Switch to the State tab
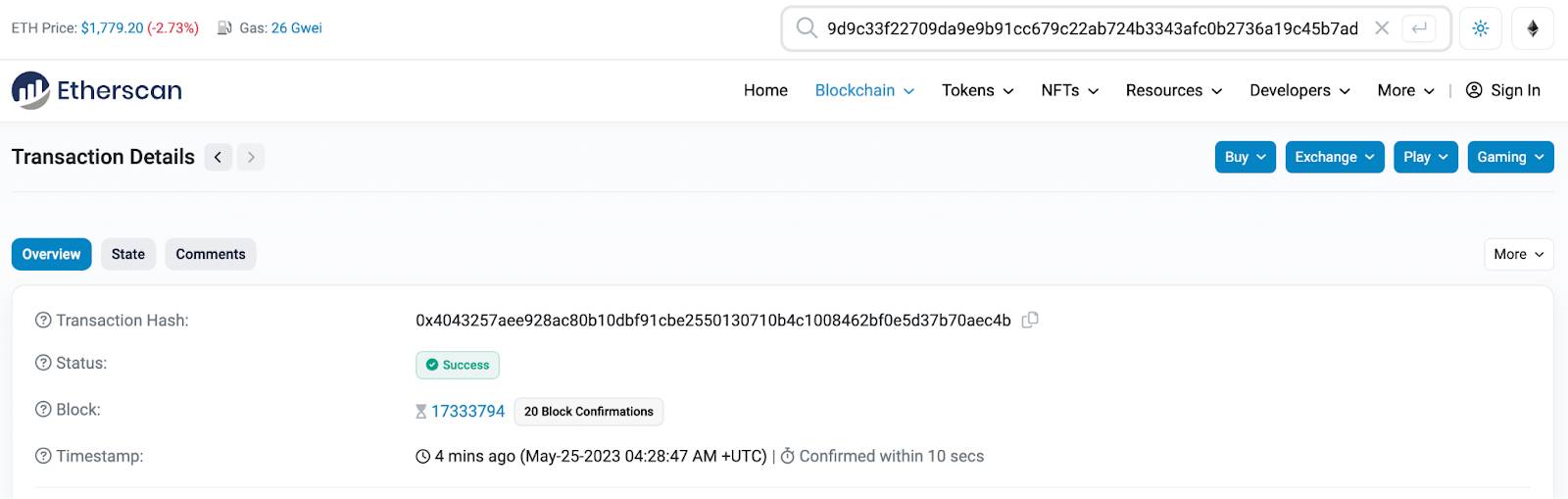The width and height of the screenshot is (1568, 499). [128, 254]
